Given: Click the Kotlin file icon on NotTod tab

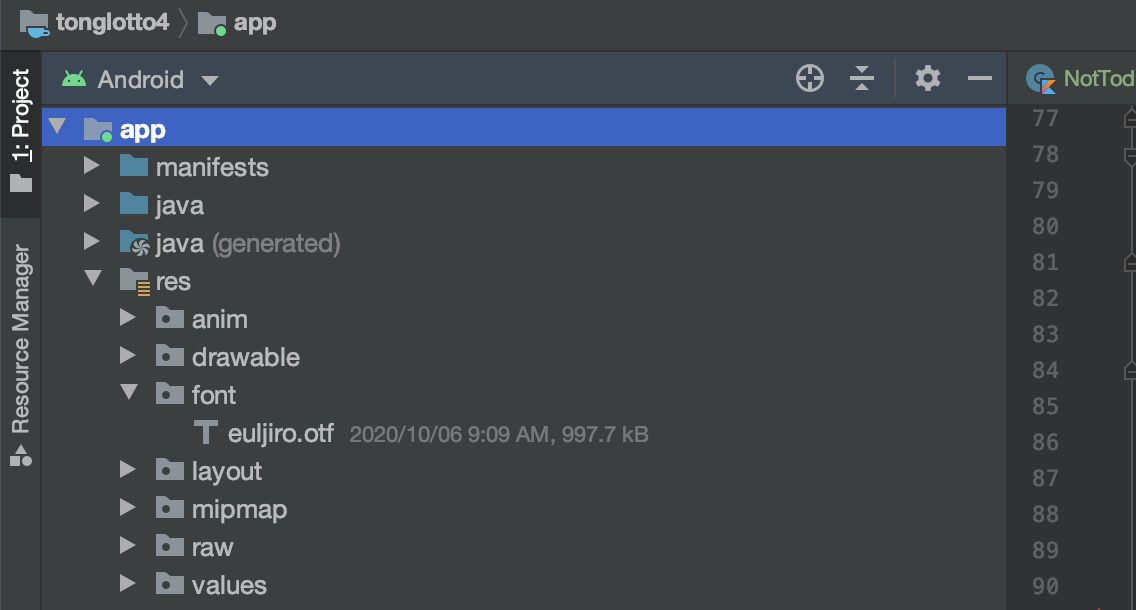Looking at the screenshot, I should (1041, 79).
